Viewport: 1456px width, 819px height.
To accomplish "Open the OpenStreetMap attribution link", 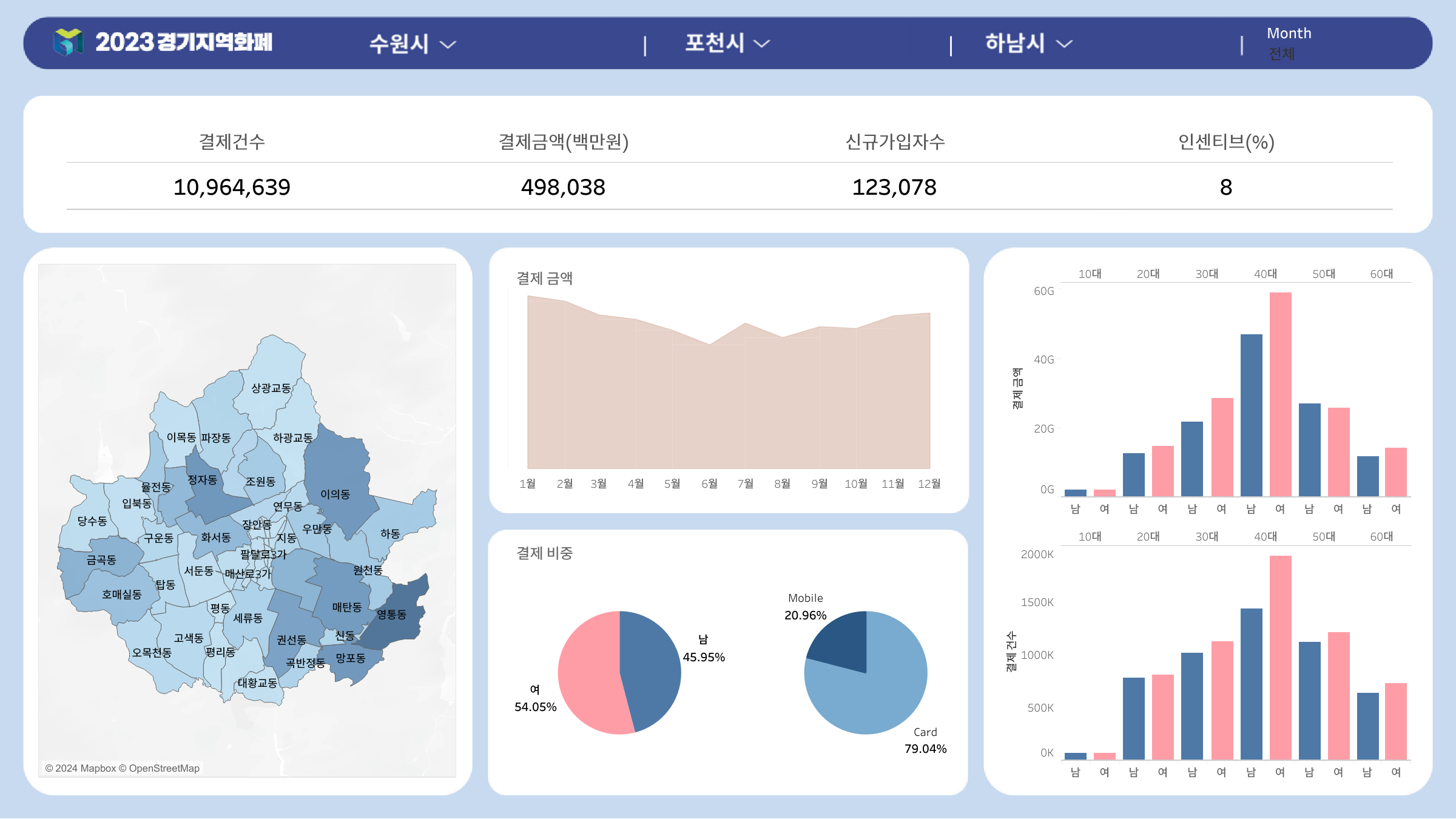I will tap(164, 768).
